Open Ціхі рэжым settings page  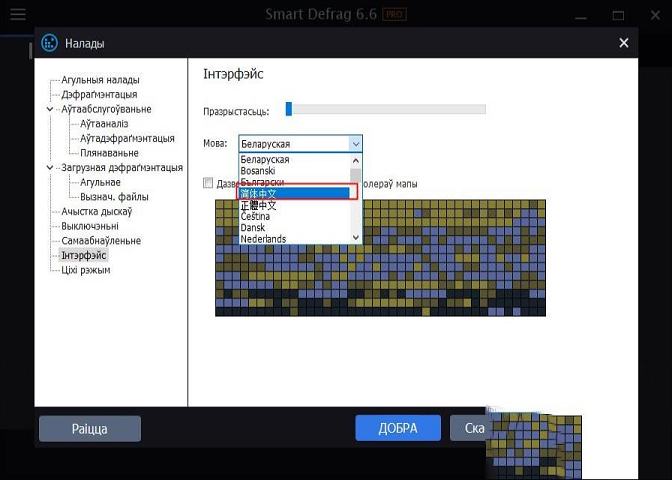[x=86, y=270]
